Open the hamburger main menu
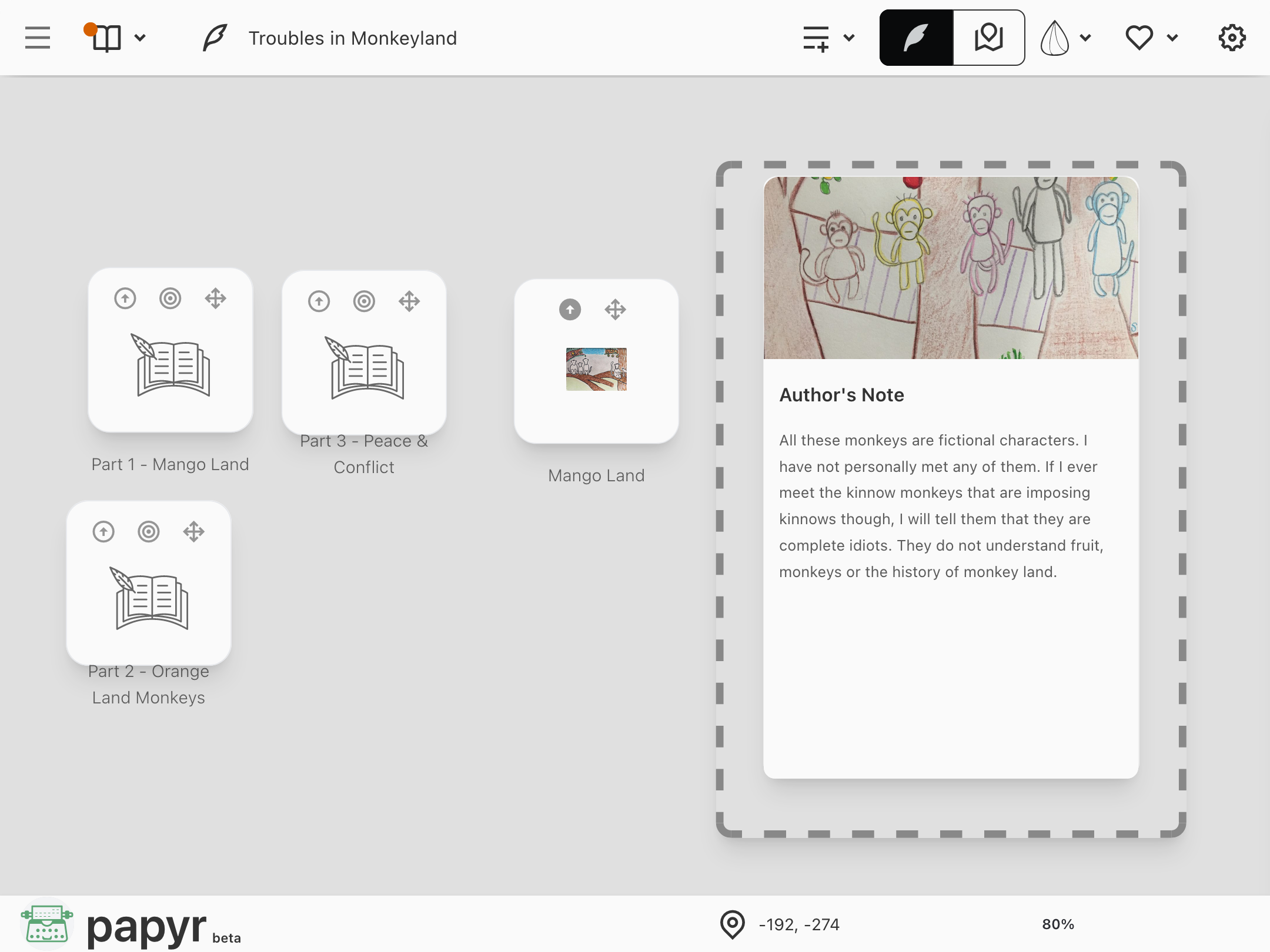Viewport: 1270px width, 952px height. [38, 38]
